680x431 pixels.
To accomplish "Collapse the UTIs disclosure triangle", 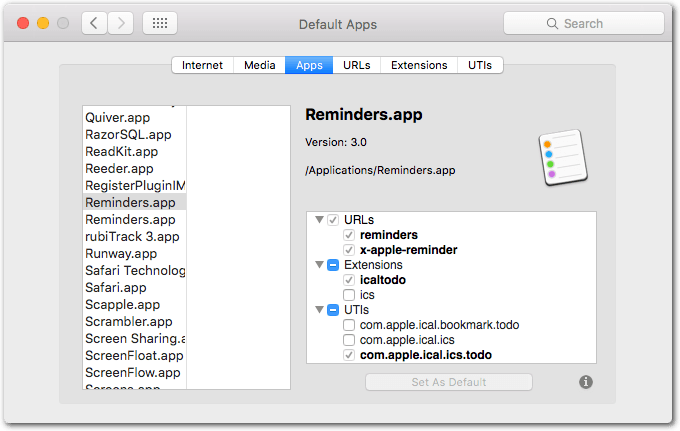I will tap(319, 310).
